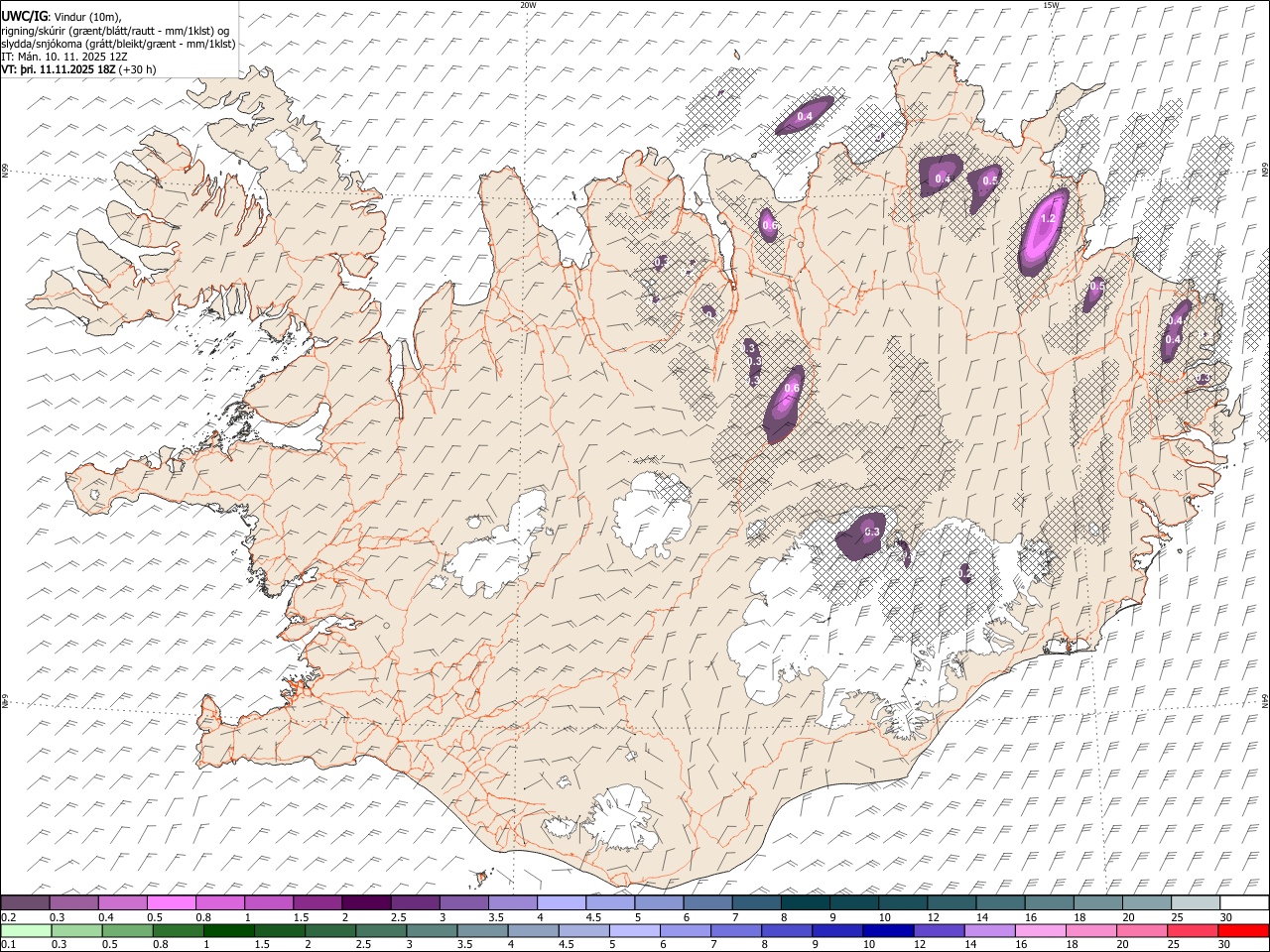1270x952 pixels.
Task: Click the 15W longitude label
Action: (x=1051, y=5)
